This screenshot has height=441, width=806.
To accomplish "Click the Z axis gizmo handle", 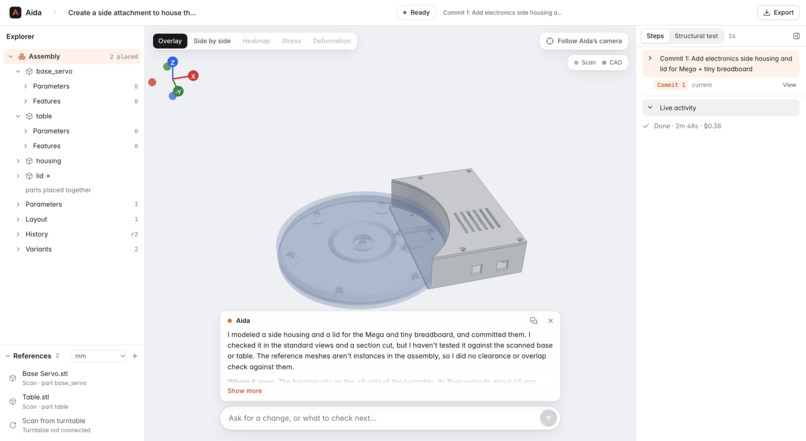I will [x=173, y=62].
